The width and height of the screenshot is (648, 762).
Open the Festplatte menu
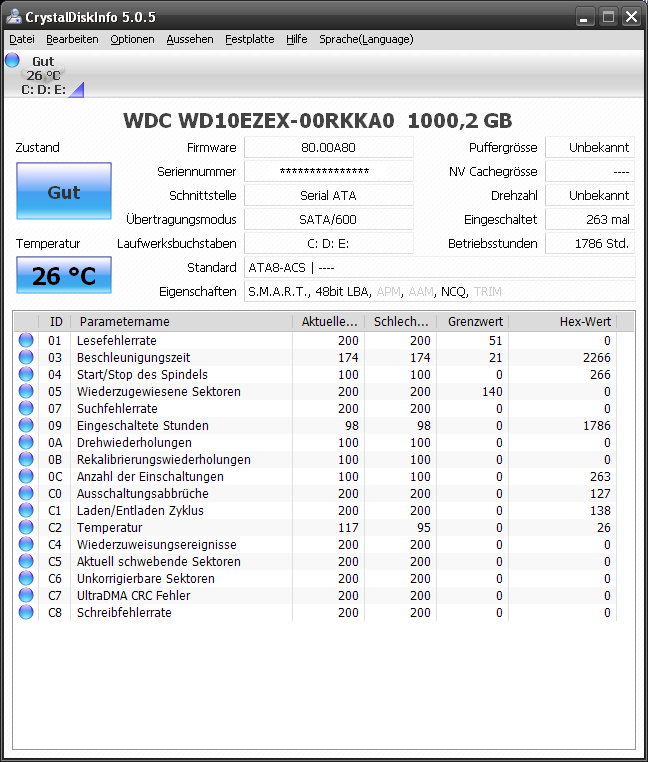[249, 39]
